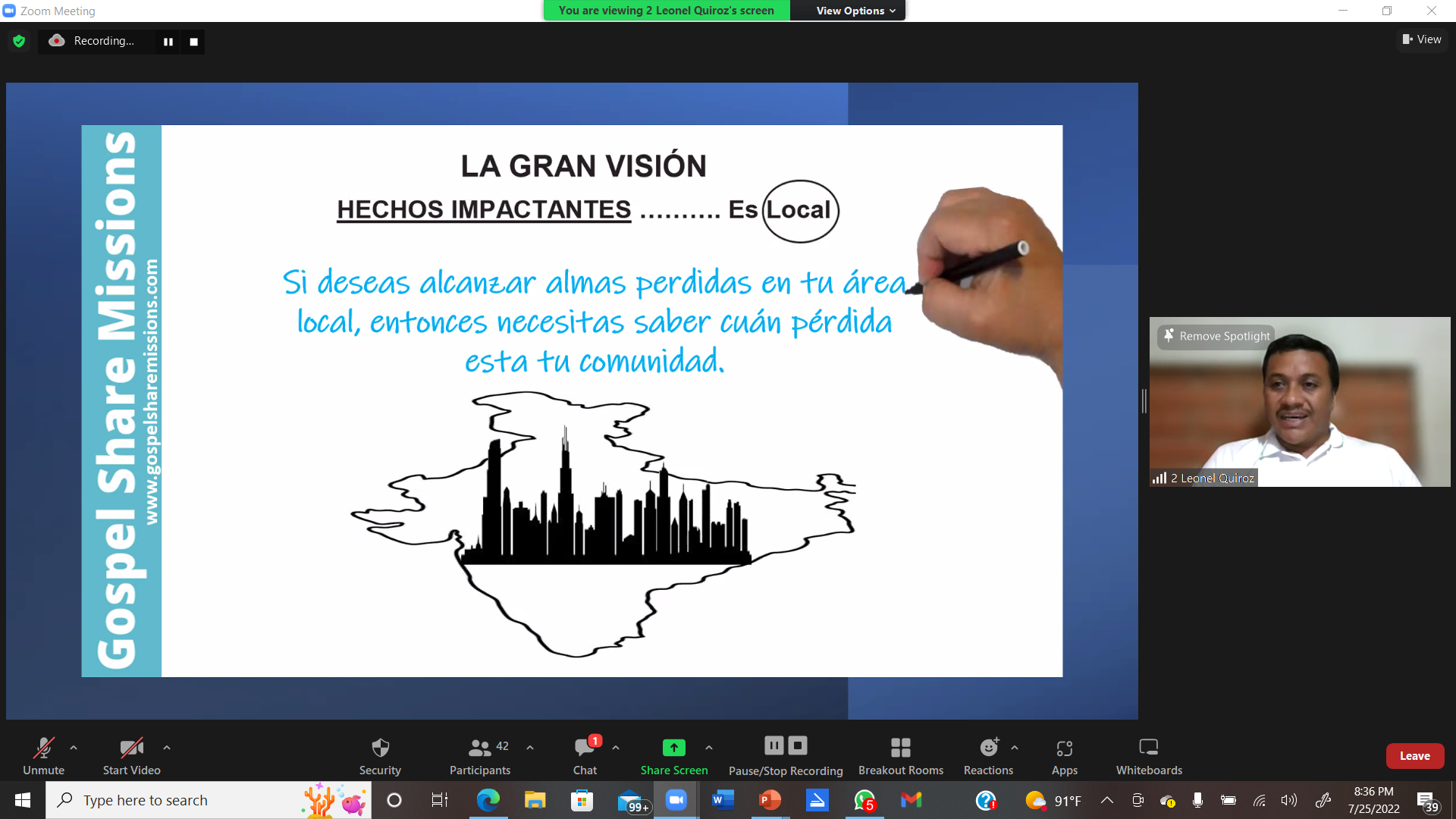Image resolution: width=1456 pixels, height=819 pixels.
Task: Open the View layout menu
Action: coord(1422,39)
